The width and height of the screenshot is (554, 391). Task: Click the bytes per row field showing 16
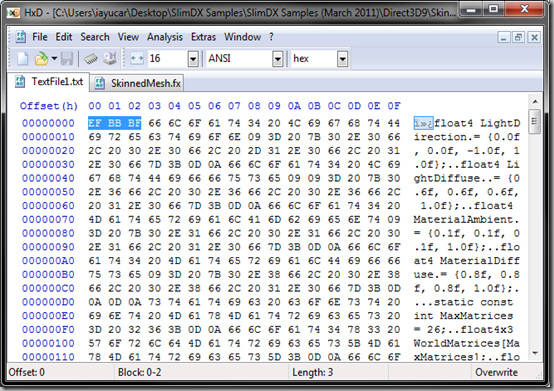pos(168,59)
